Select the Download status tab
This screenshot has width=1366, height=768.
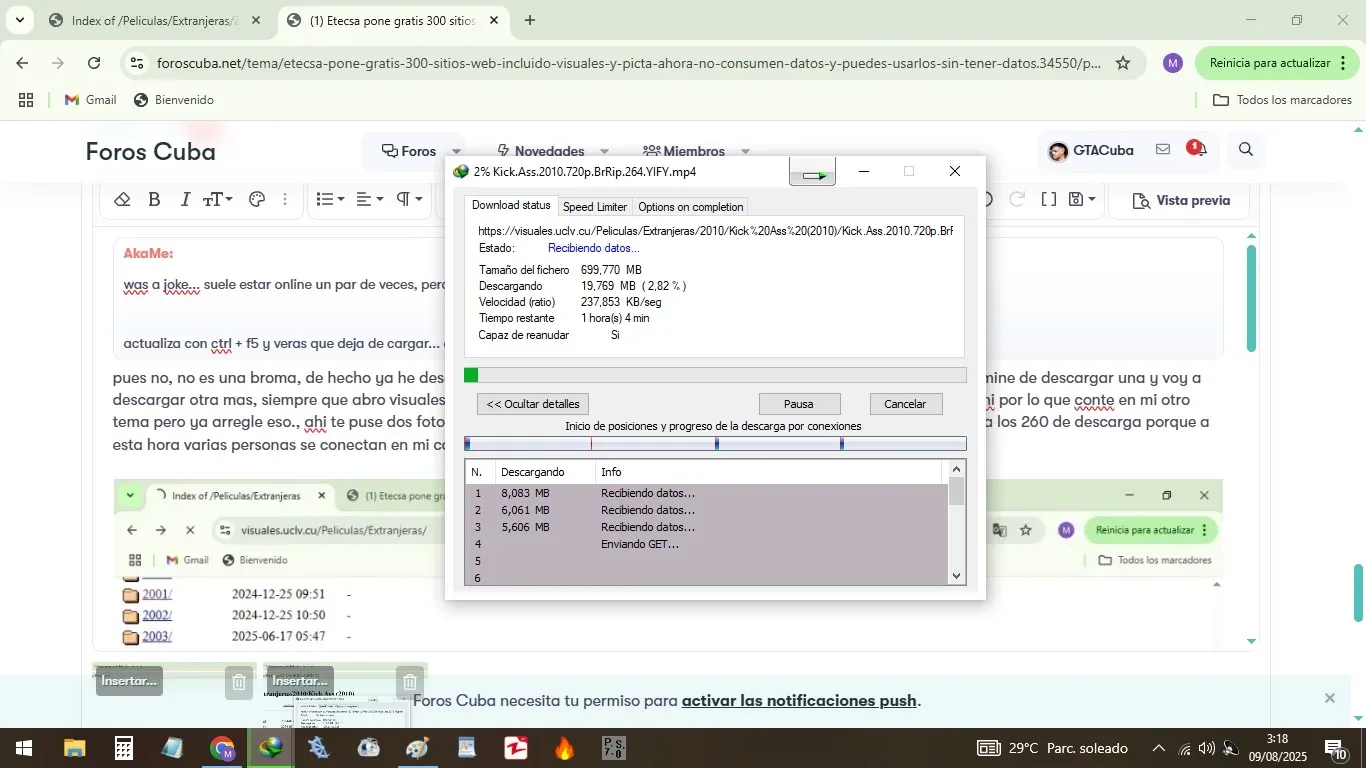(511, 205)
